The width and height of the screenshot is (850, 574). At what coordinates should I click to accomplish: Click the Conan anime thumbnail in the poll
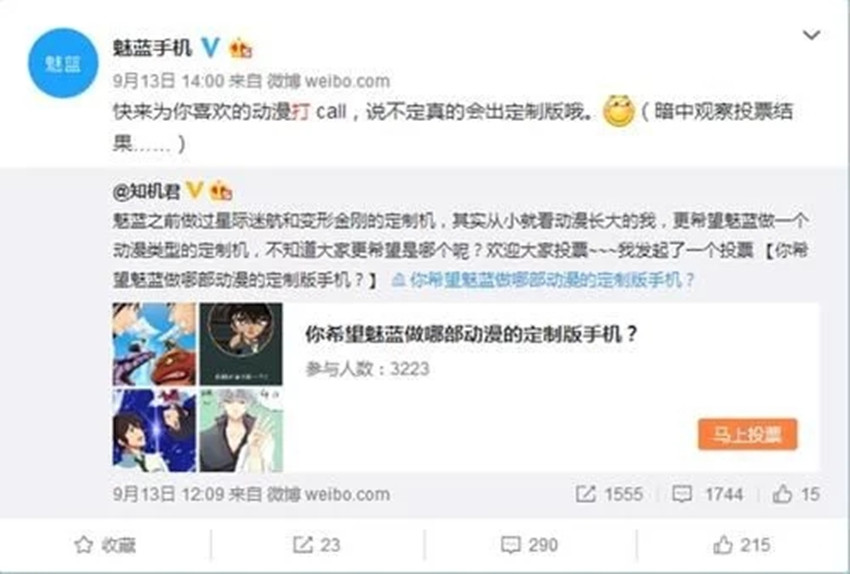[x=241, y=344]
